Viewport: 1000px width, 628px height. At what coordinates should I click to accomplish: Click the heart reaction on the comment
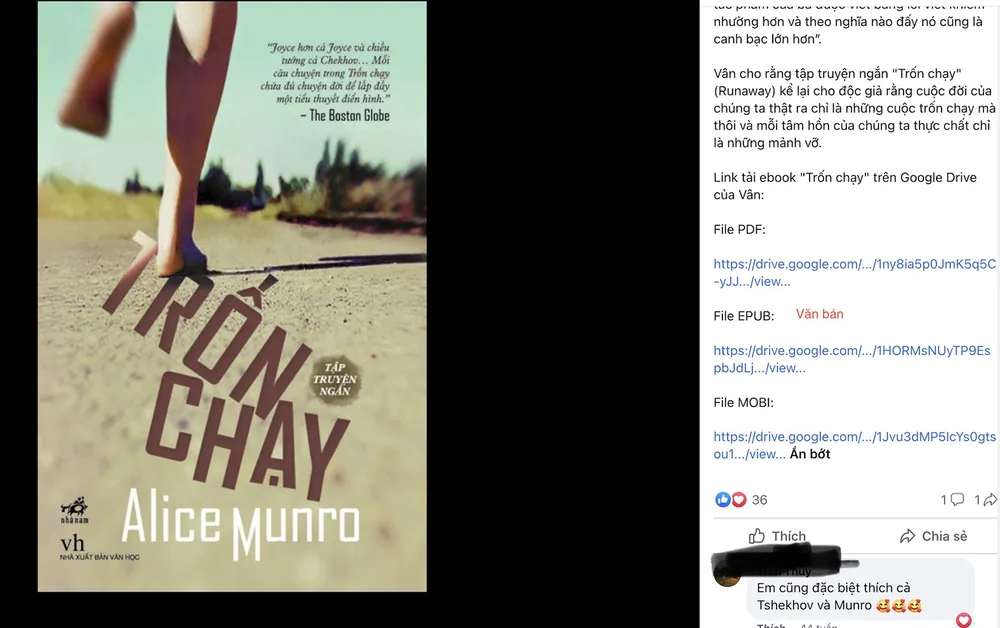pos(964,620)
